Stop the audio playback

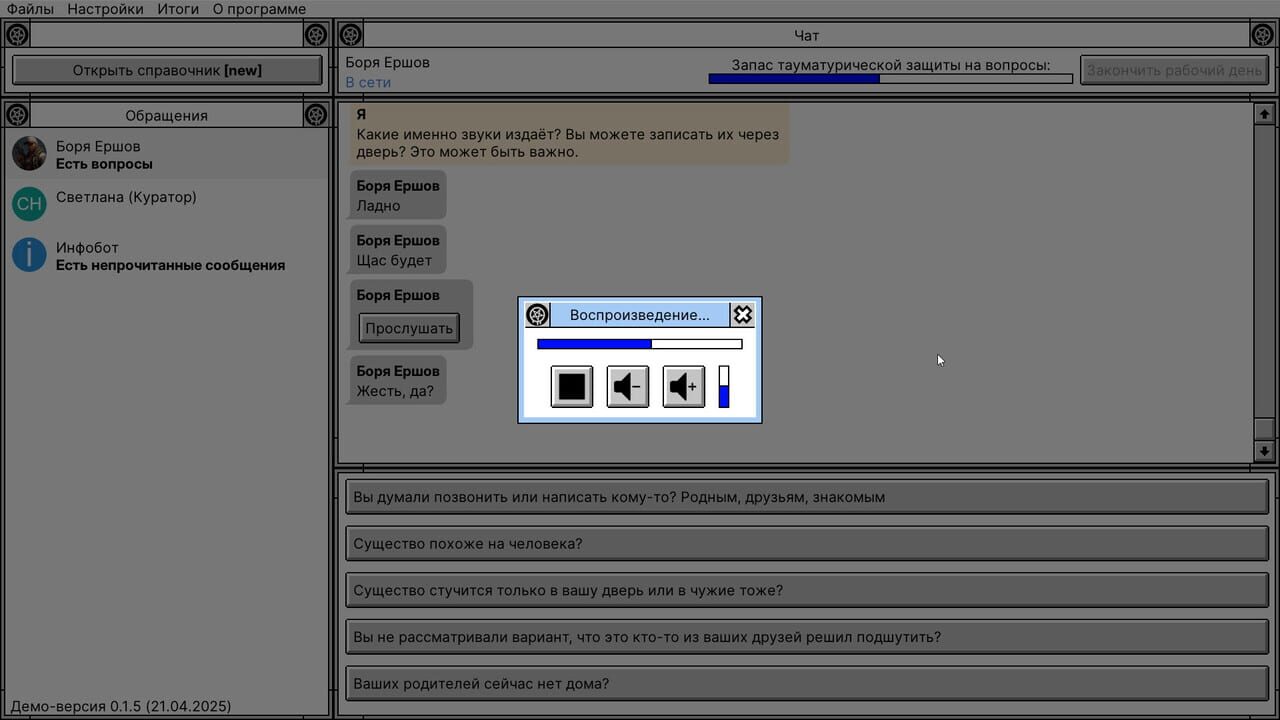[572, 387]
